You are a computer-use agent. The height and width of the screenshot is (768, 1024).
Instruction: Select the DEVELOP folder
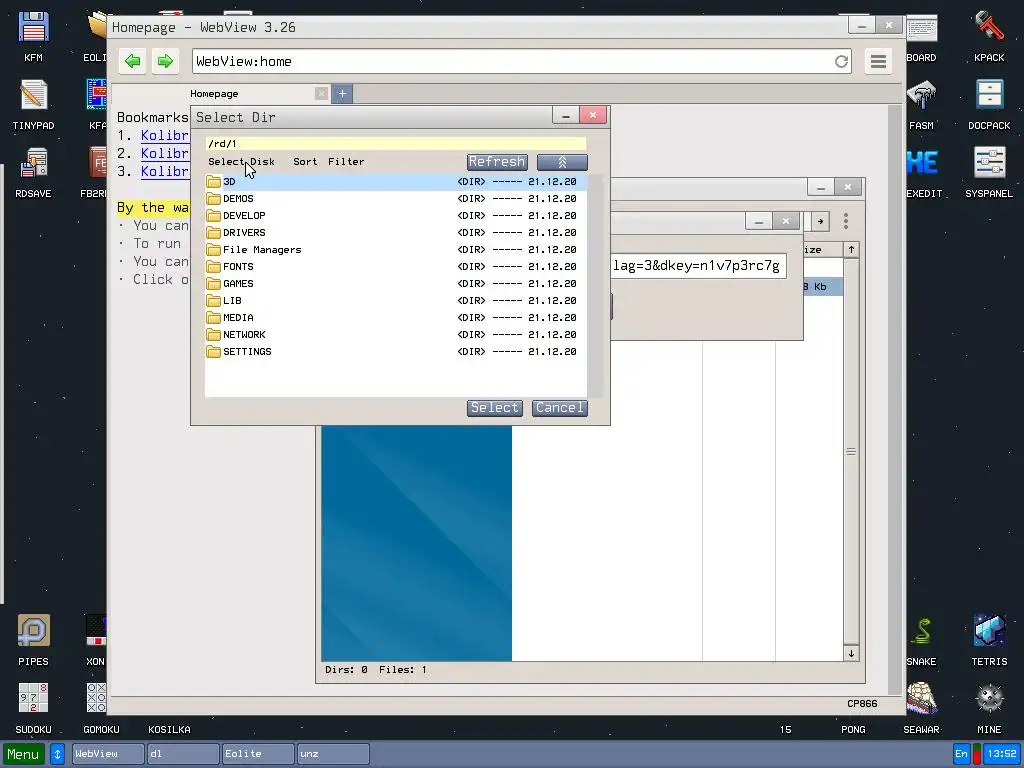[396, 216]
